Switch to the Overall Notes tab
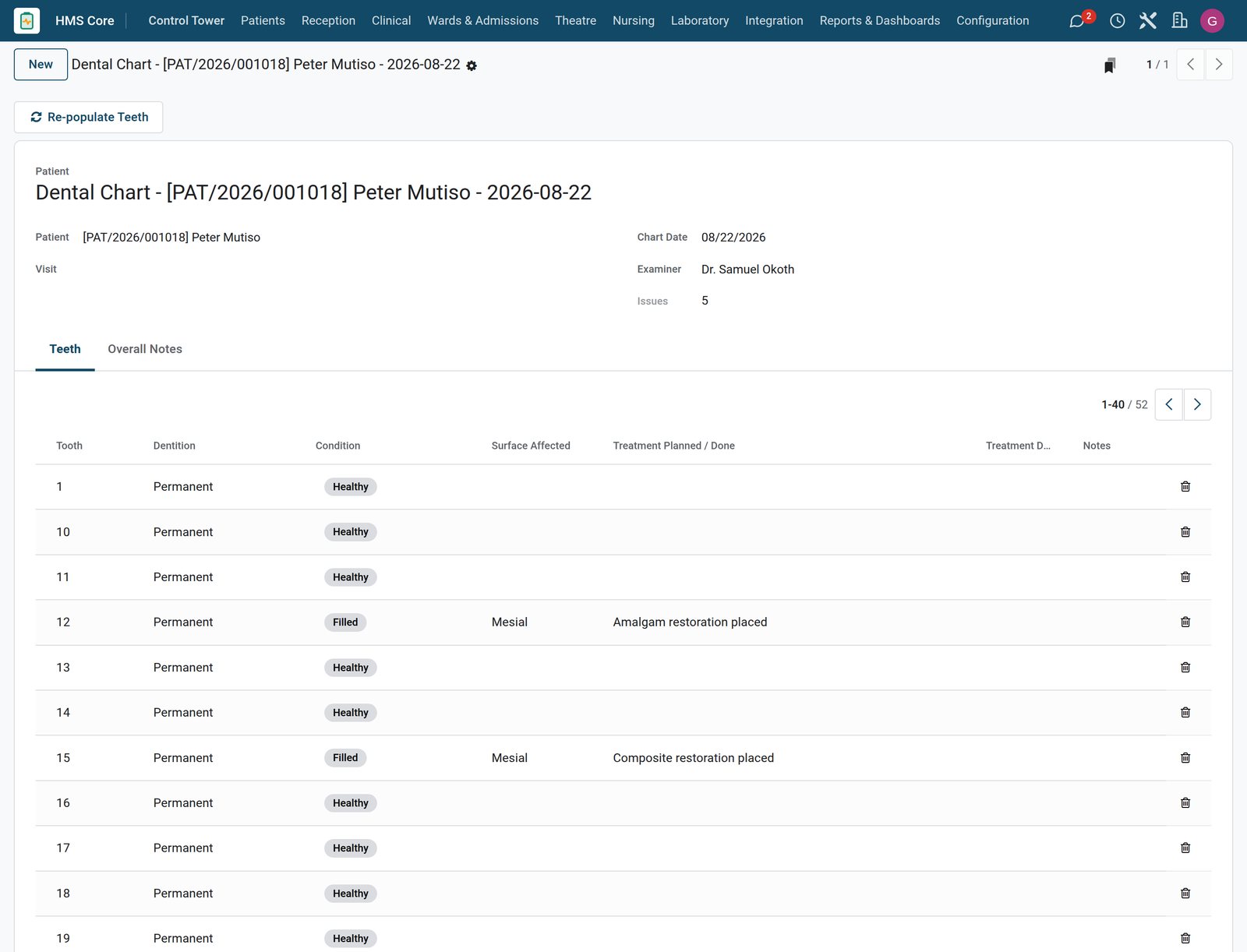Screen dimensions: 1247x952 145,349
